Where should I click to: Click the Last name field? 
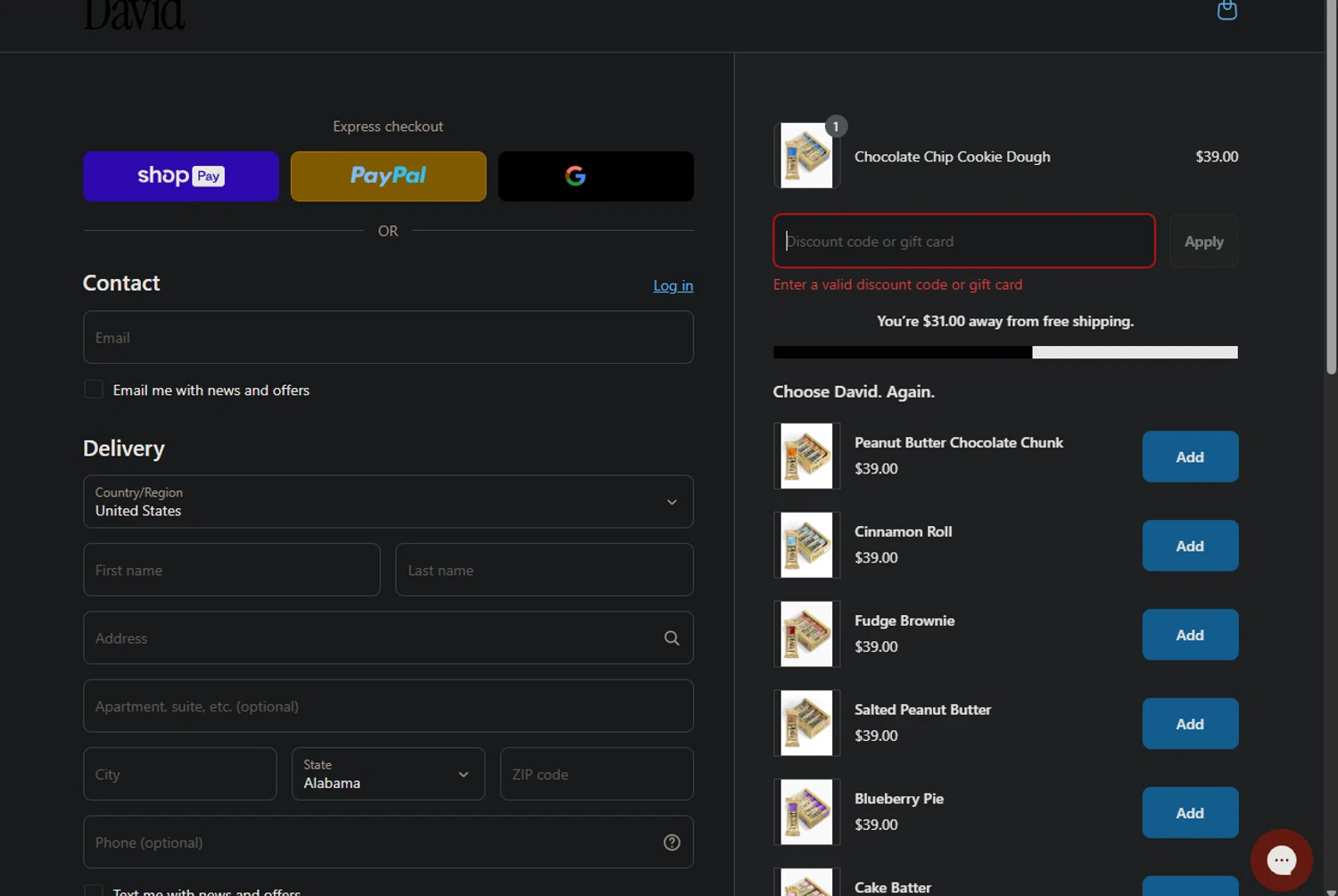(544, 570)
